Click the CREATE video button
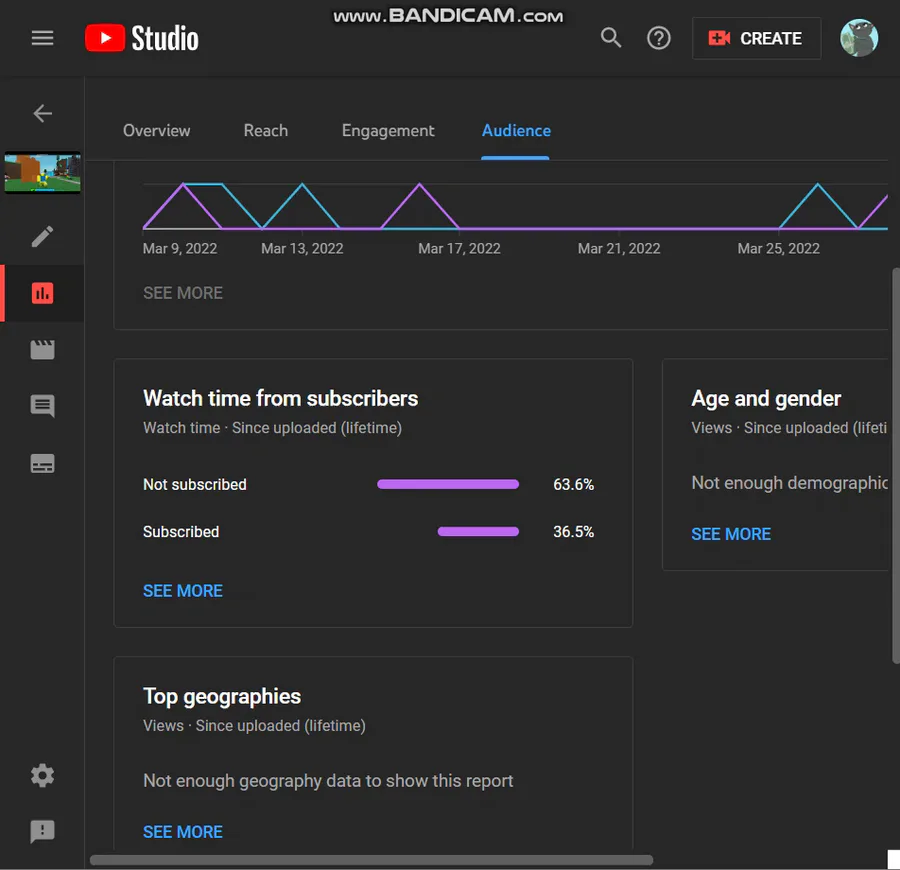 [756, 38]
